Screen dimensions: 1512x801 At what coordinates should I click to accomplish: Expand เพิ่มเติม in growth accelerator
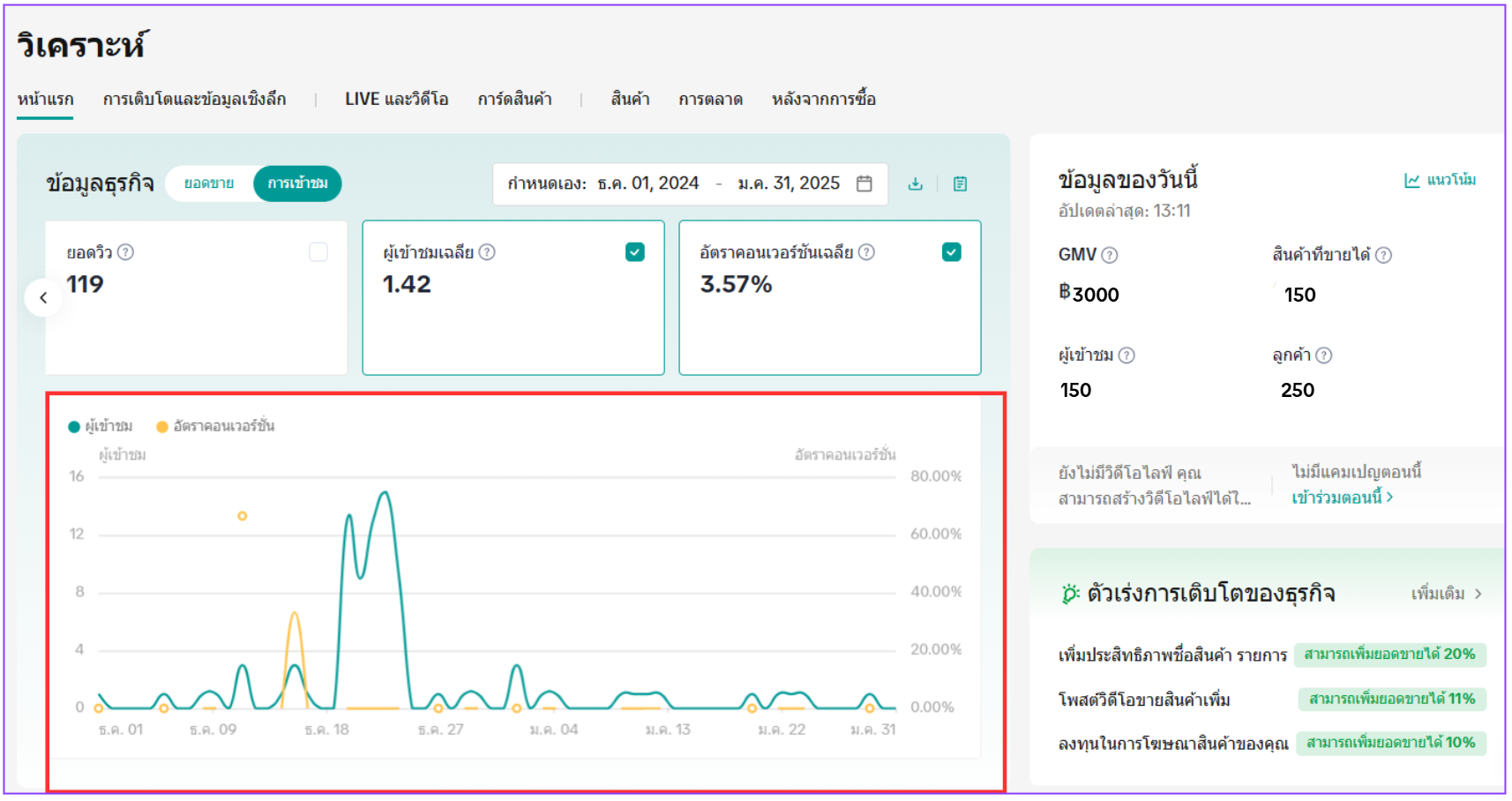pos(1446,594)
